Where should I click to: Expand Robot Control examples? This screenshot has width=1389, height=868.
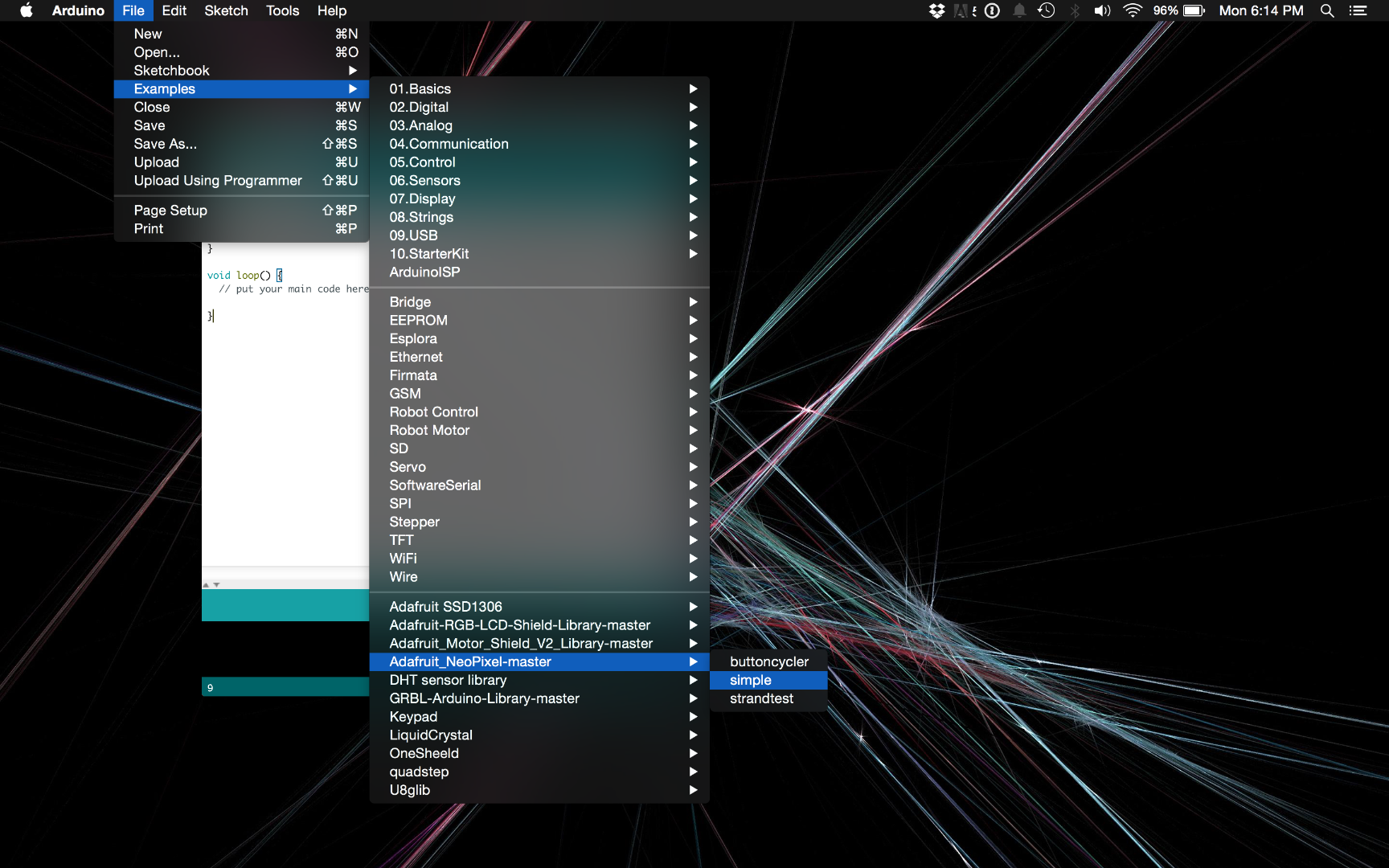(539, 412)
